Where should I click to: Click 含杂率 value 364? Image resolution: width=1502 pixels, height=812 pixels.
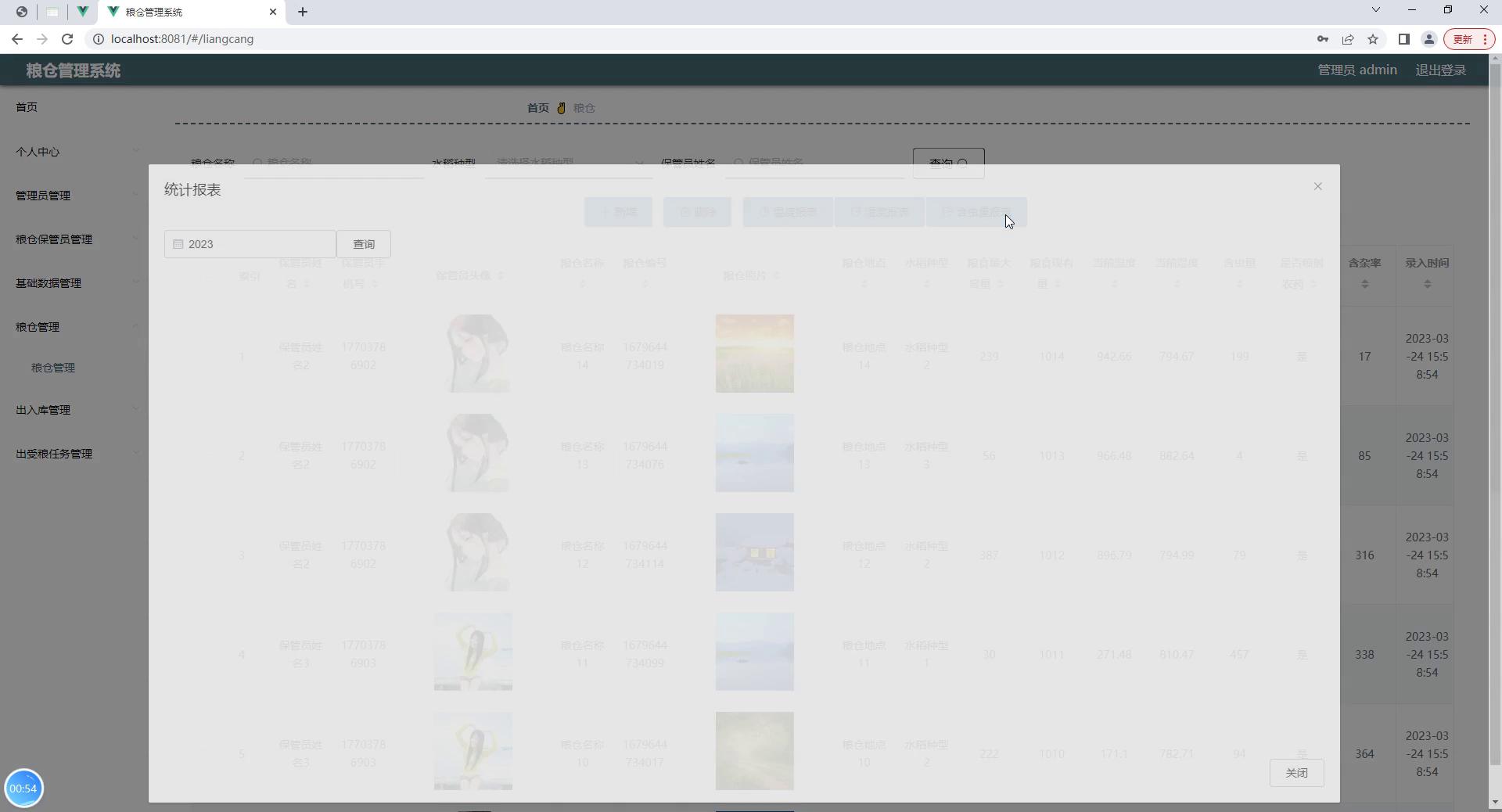click(x=1364, y=754)
